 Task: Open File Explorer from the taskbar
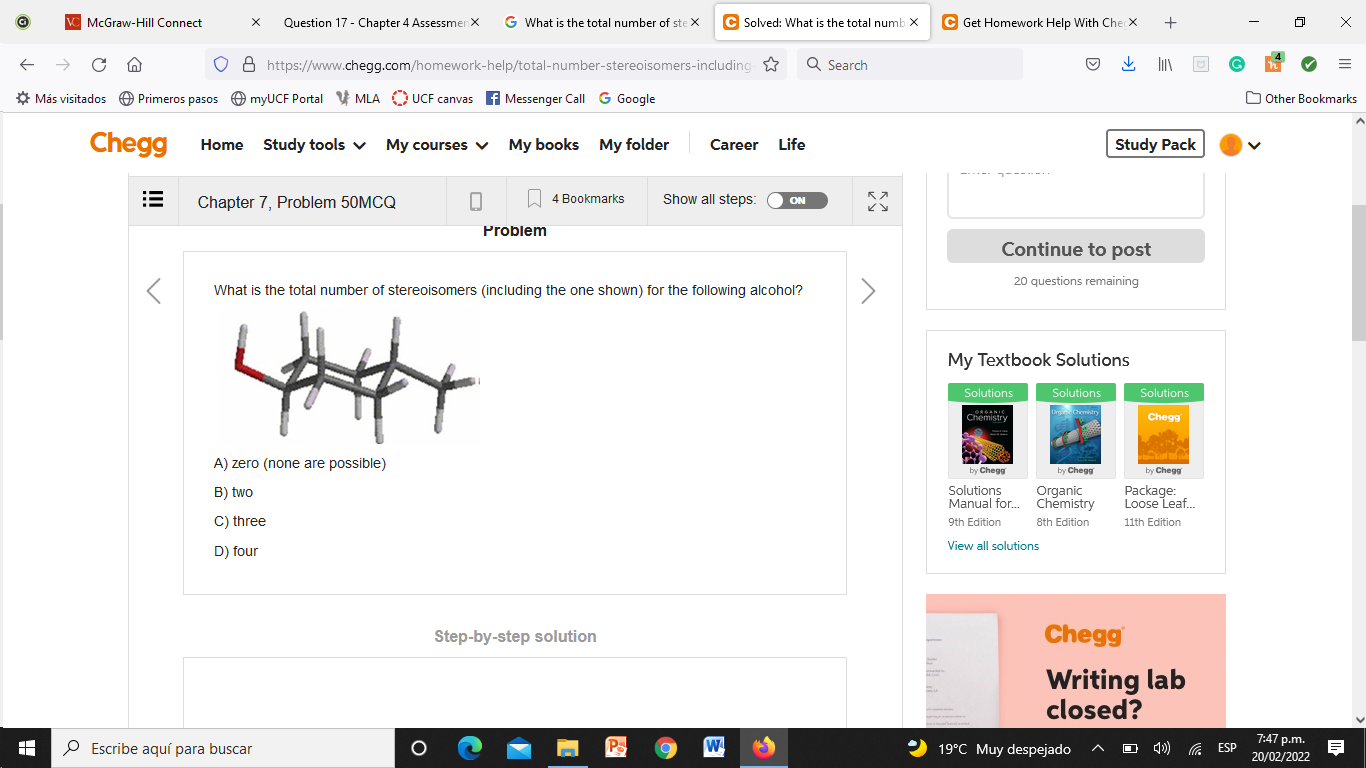point(567,748)
